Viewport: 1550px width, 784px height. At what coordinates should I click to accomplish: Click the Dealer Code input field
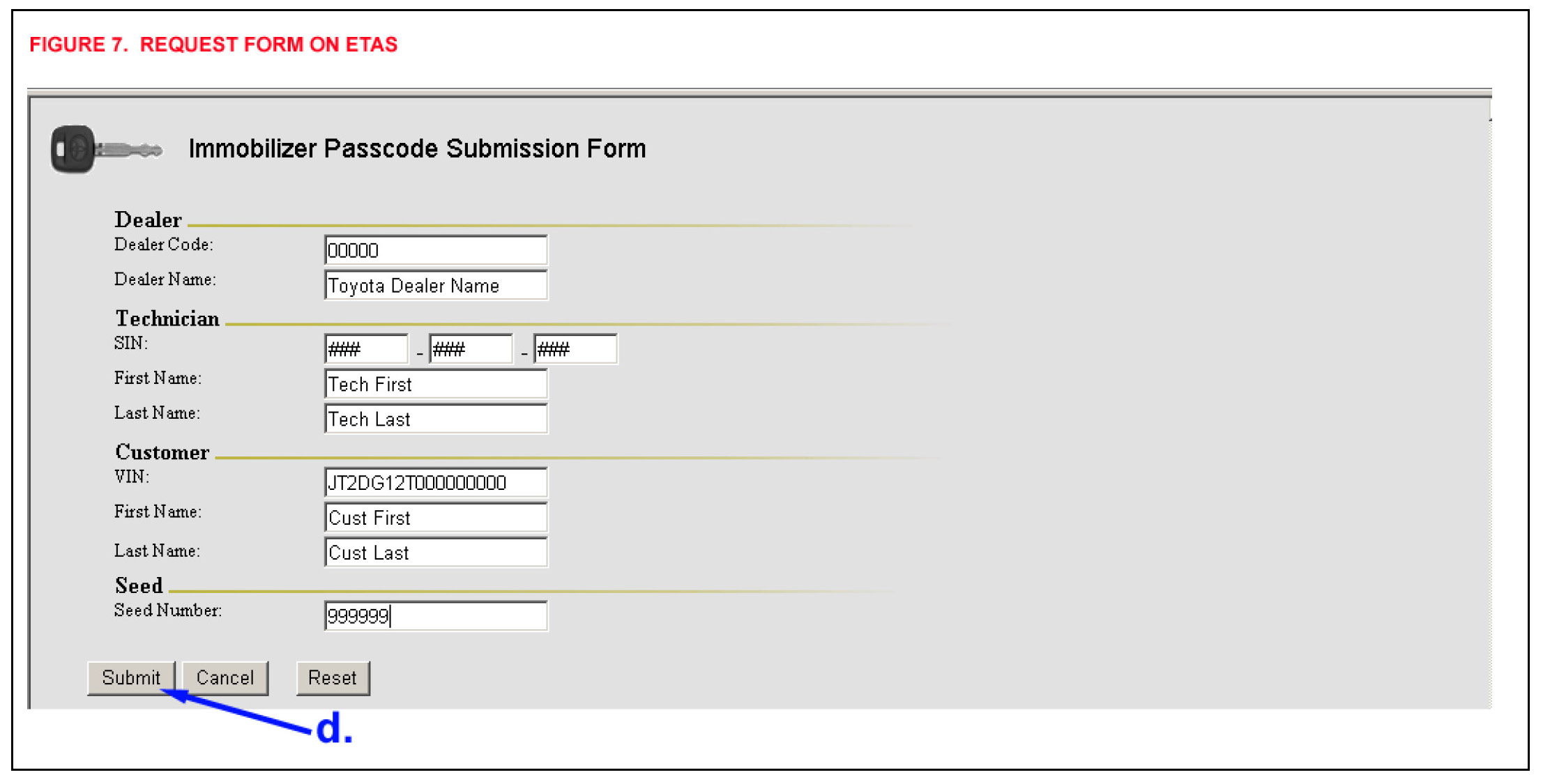tap(436, 250)
